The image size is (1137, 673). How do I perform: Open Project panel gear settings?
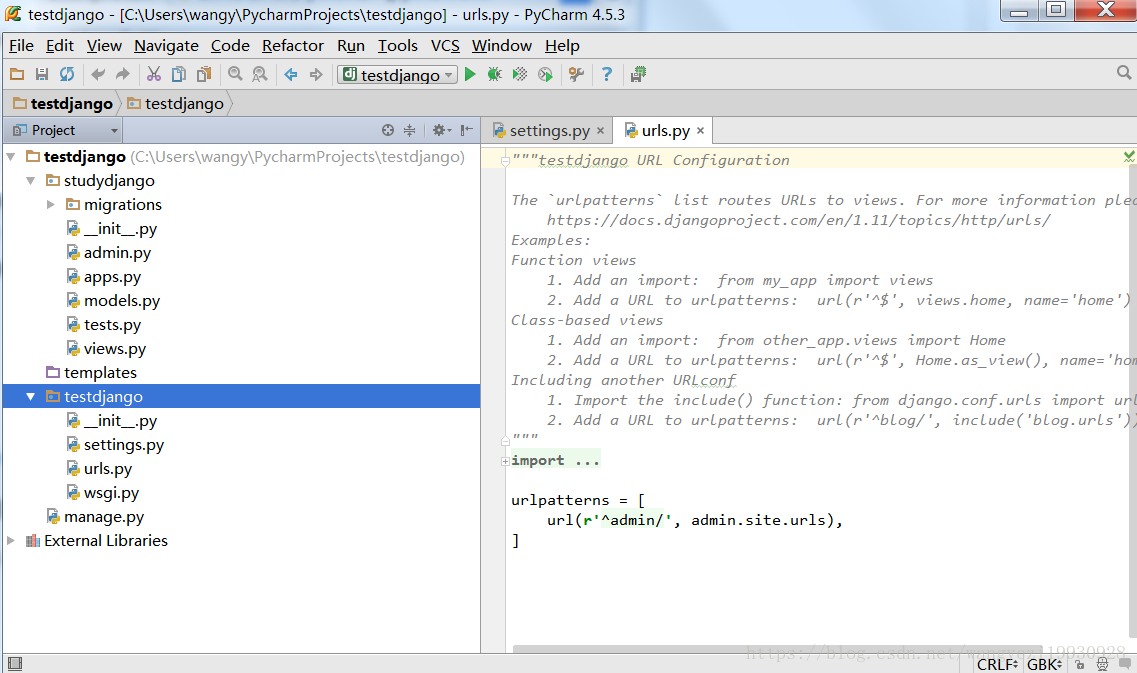pyautogui.click(x=442, y=131)
